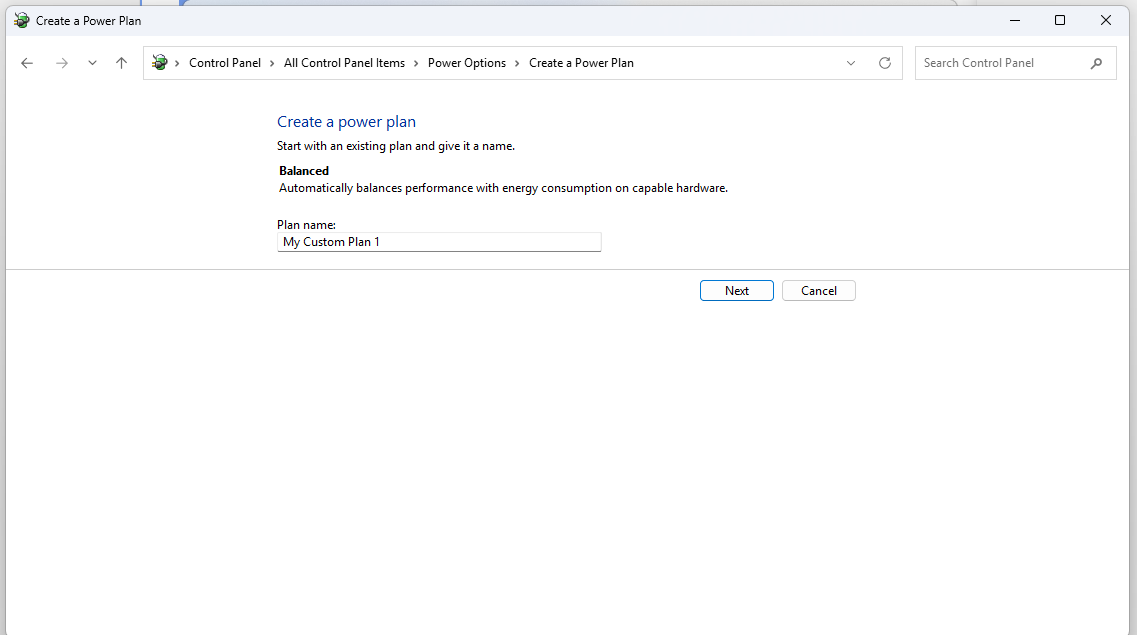Select Create a Power Plan breadcrumb
1137x635 pixels.
point(581,63)
